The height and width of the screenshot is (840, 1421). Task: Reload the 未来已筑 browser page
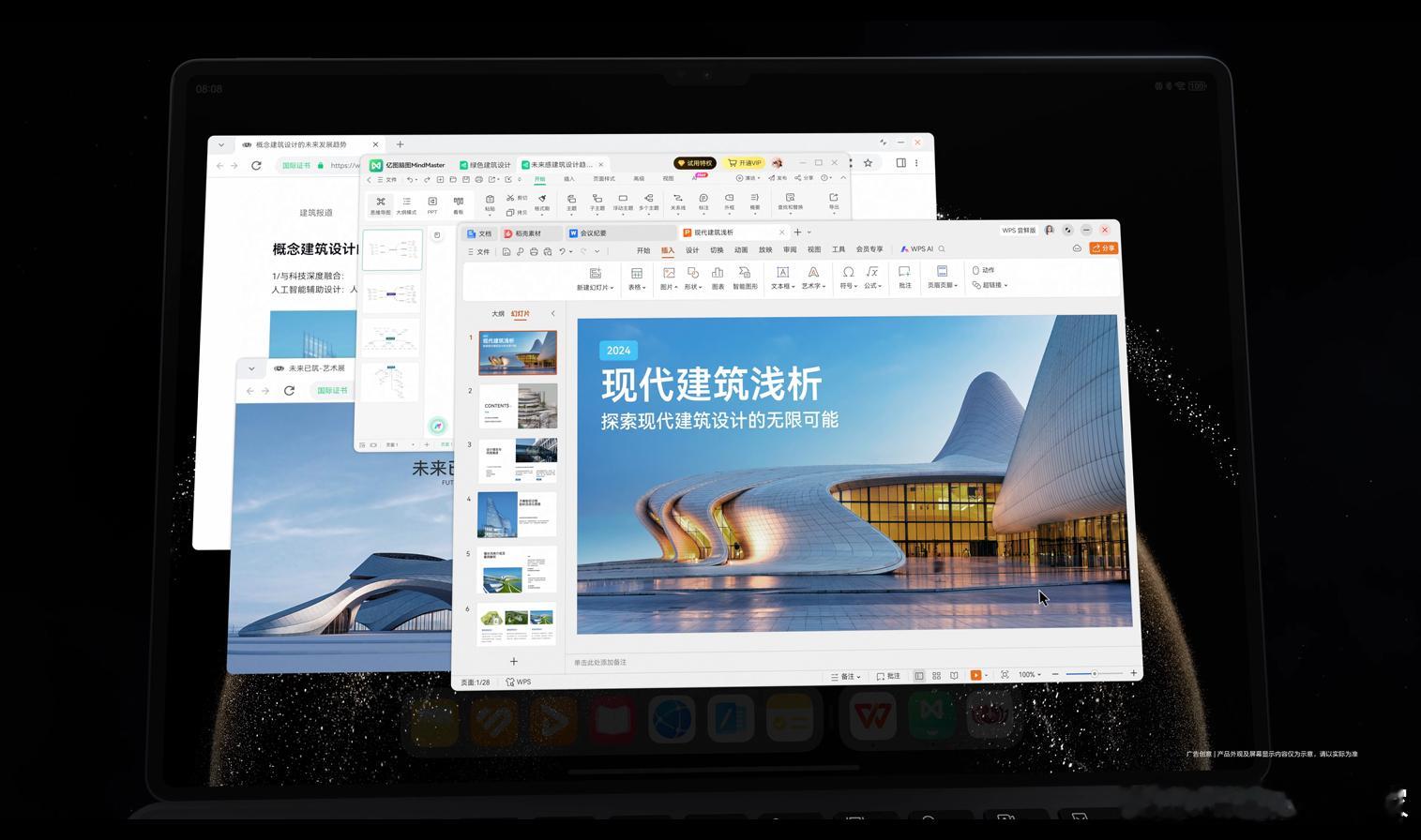290,391
